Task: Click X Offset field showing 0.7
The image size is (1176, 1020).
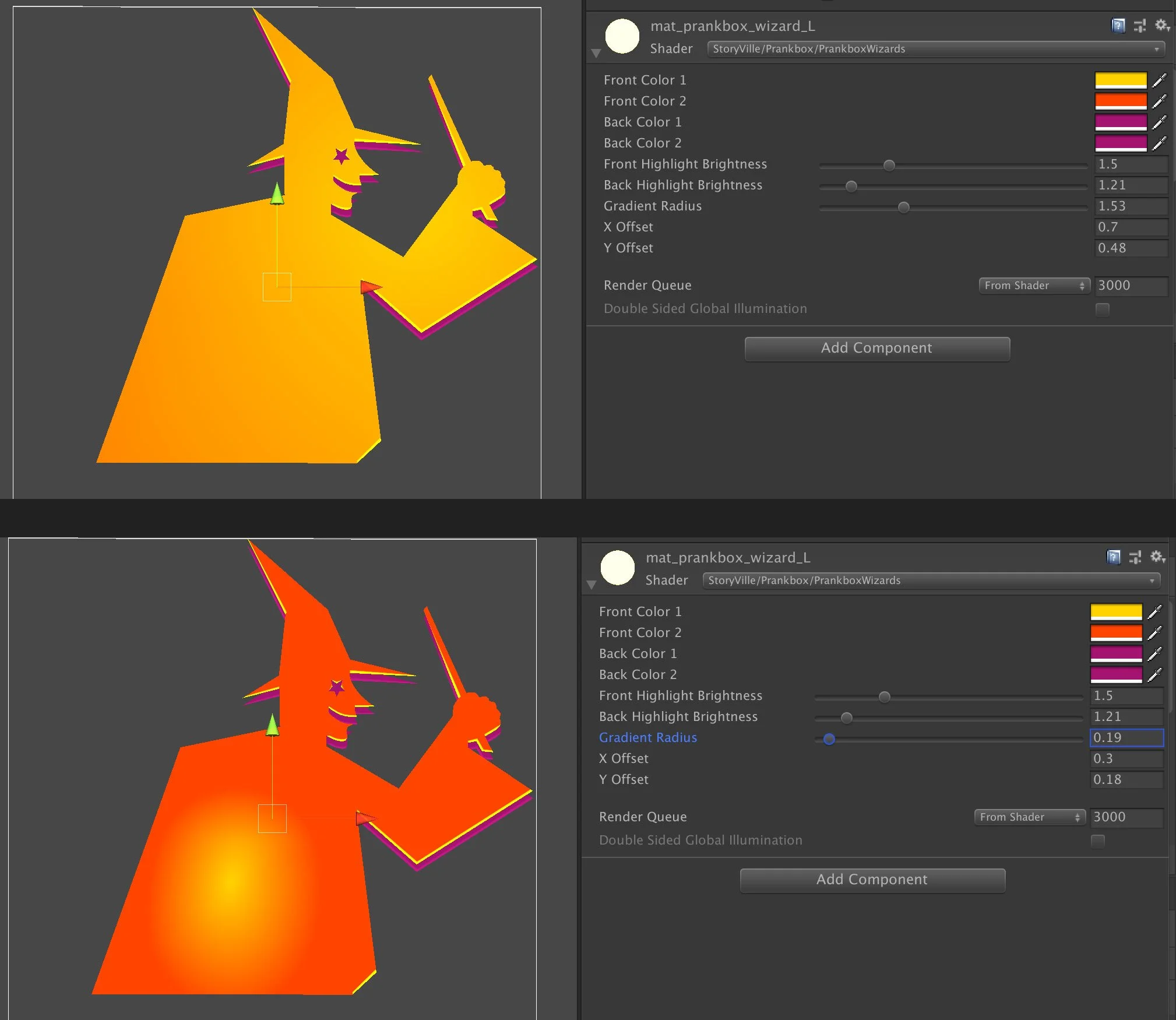Action: (x=1131, y=227)
